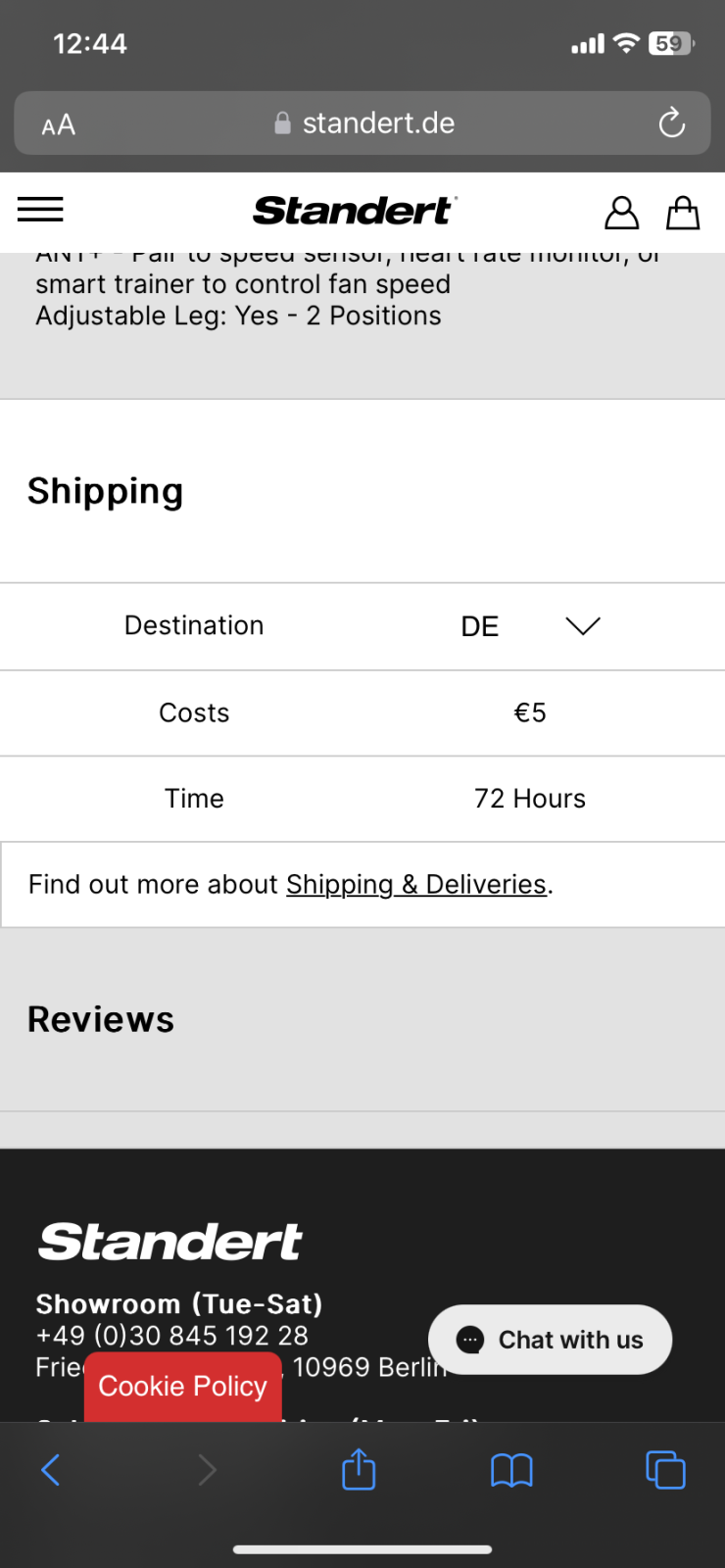This screenshot has width=725, height=1568.
Task: Expand the Shipping section header
Action: (106, 491)
